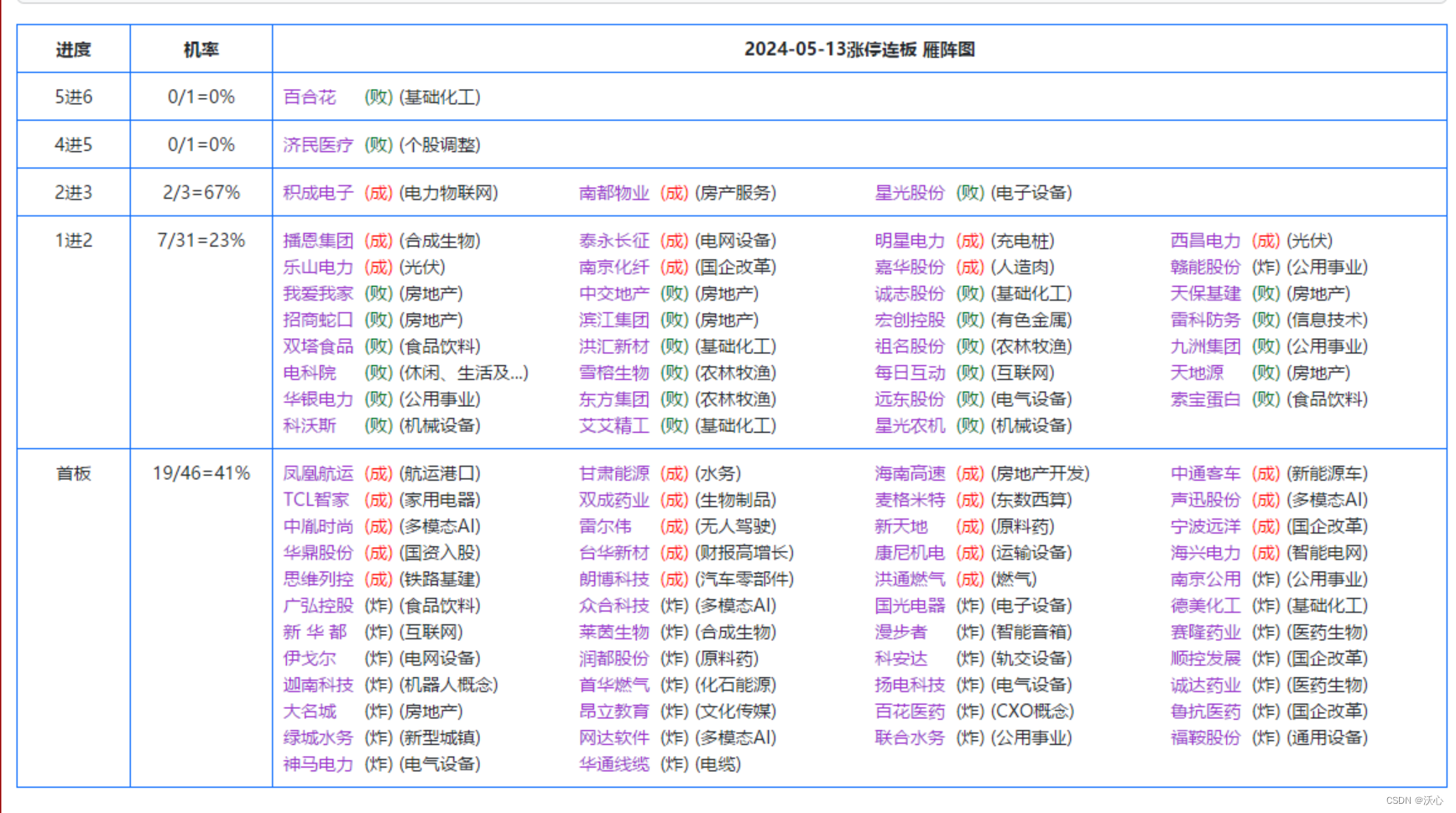Click the 双成药业 link
1456x813 pixels.
point(614,500)
